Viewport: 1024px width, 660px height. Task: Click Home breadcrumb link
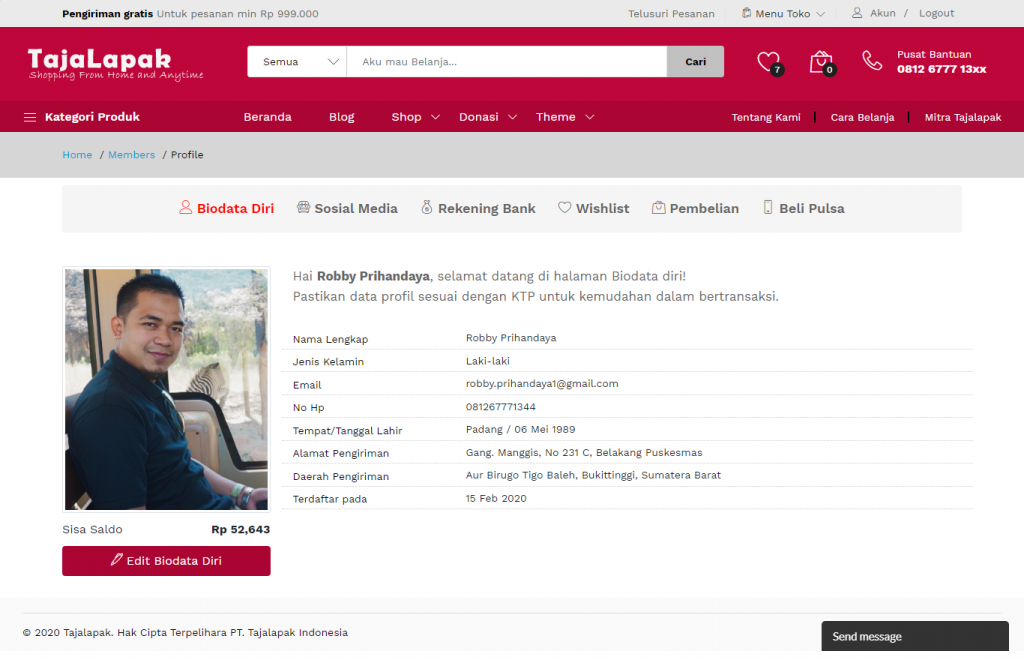coord(77,155)
